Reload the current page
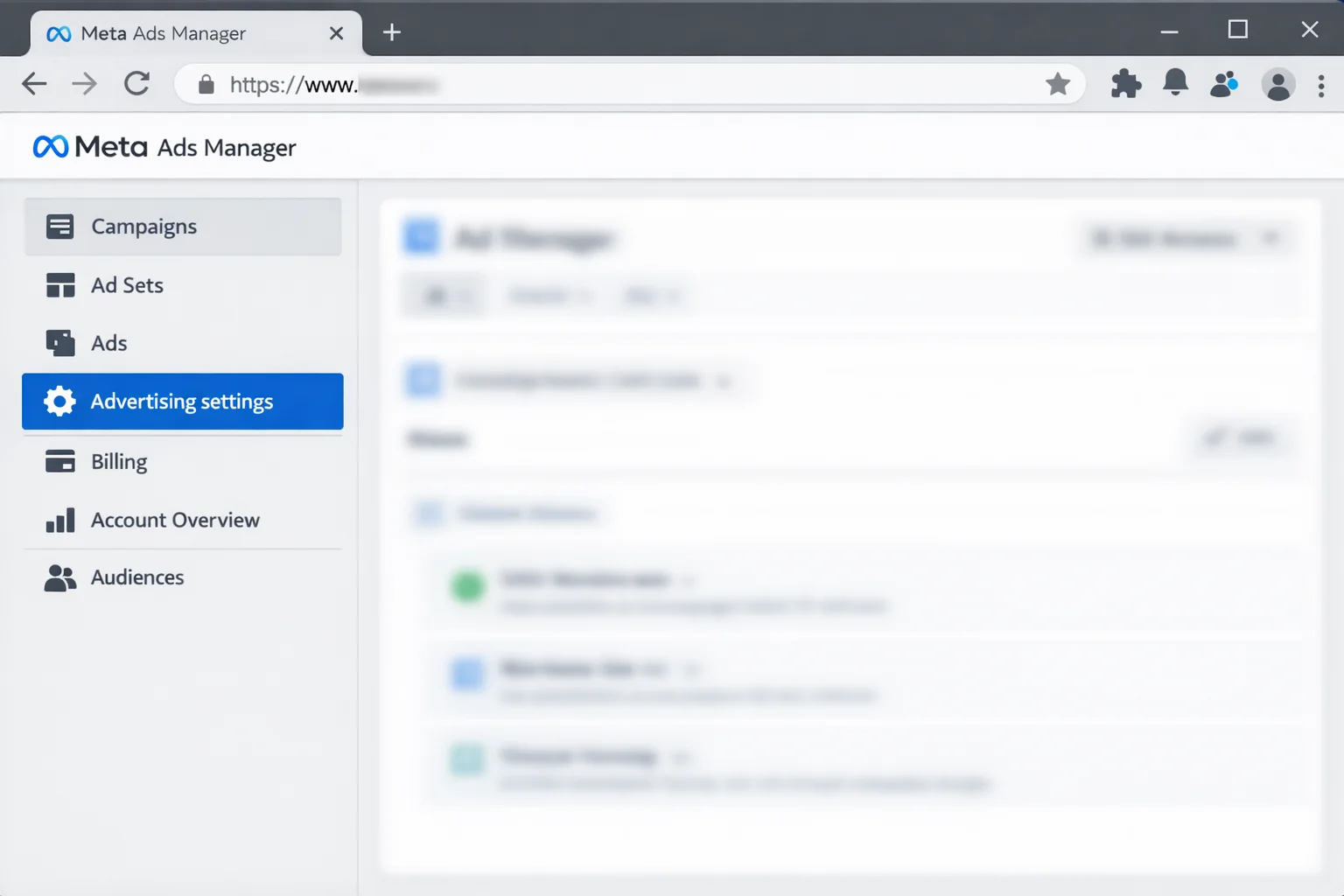The height and width of the screenshot is (896, 1344). pyautogui.click(x=137, y=84)
